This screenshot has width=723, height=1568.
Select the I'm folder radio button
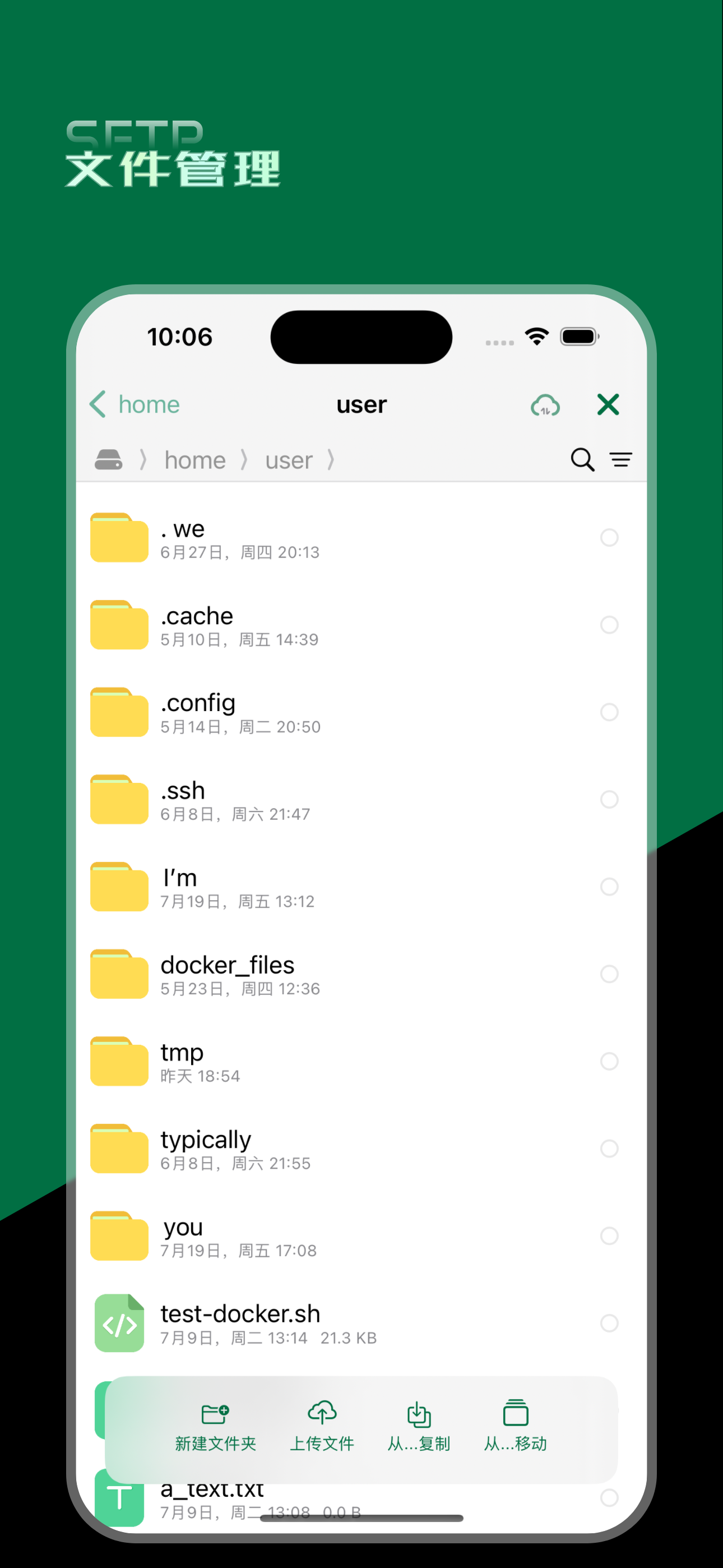tap(609, 886)
